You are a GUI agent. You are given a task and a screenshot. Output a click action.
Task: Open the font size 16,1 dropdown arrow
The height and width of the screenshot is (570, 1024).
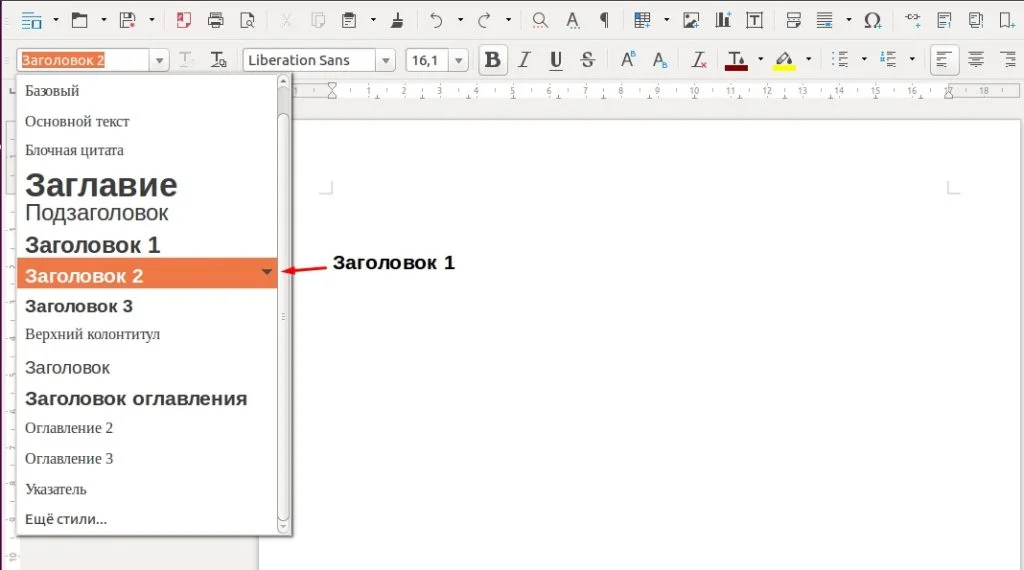click(458, 61)
